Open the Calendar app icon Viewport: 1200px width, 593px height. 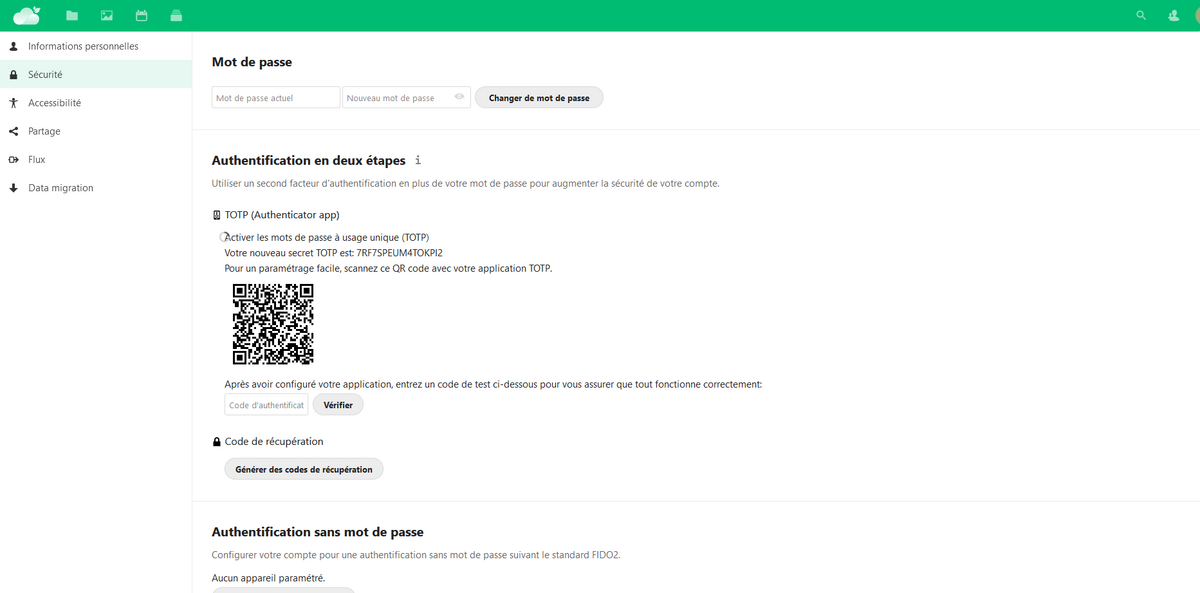pyautogui.click(x=142, y=16)
